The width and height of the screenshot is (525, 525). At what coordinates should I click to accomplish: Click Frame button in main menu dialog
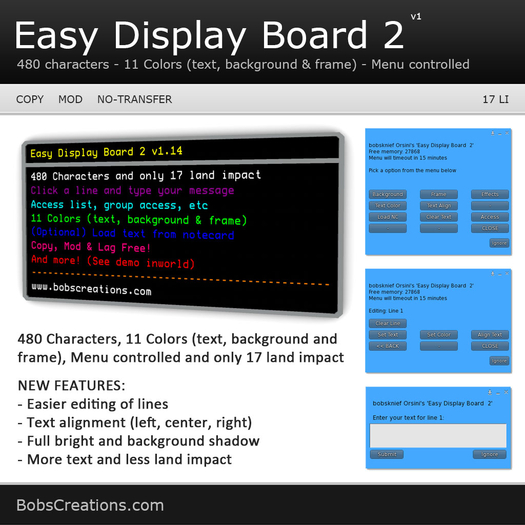click(439, 194)
